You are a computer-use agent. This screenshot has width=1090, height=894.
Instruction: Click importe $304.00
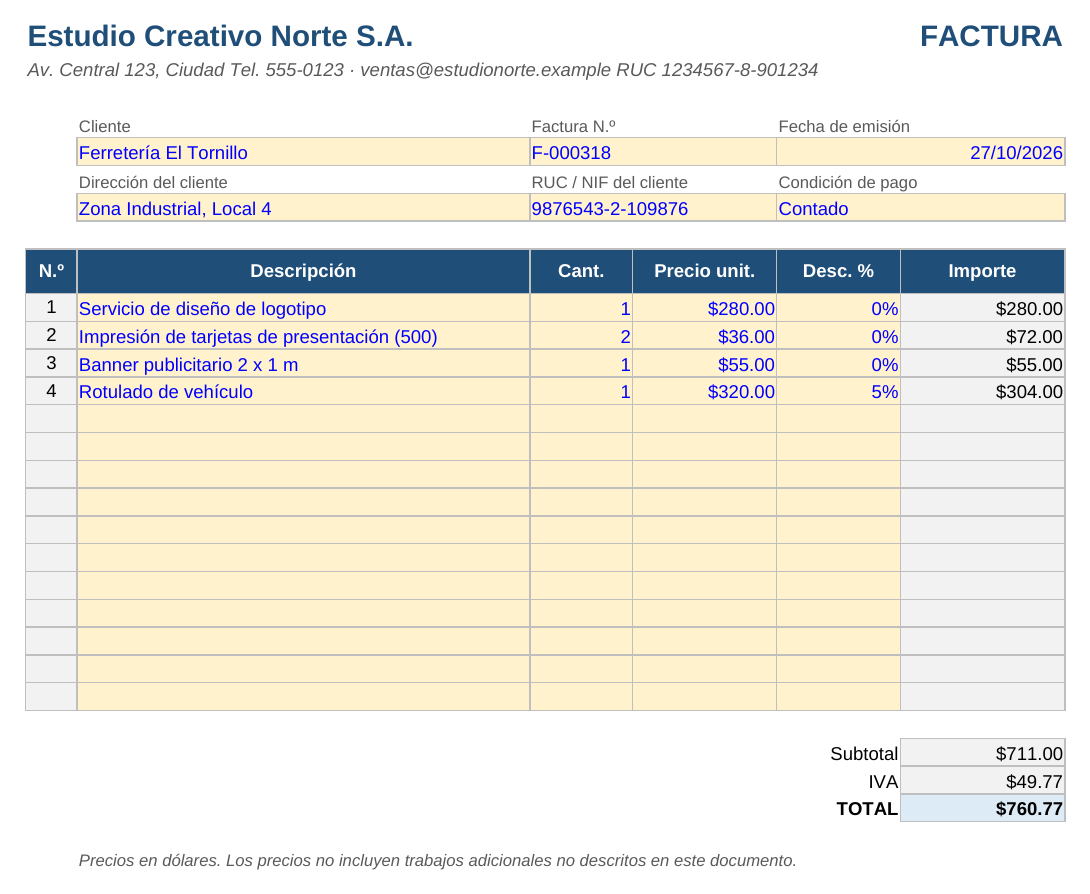[982, 391]
